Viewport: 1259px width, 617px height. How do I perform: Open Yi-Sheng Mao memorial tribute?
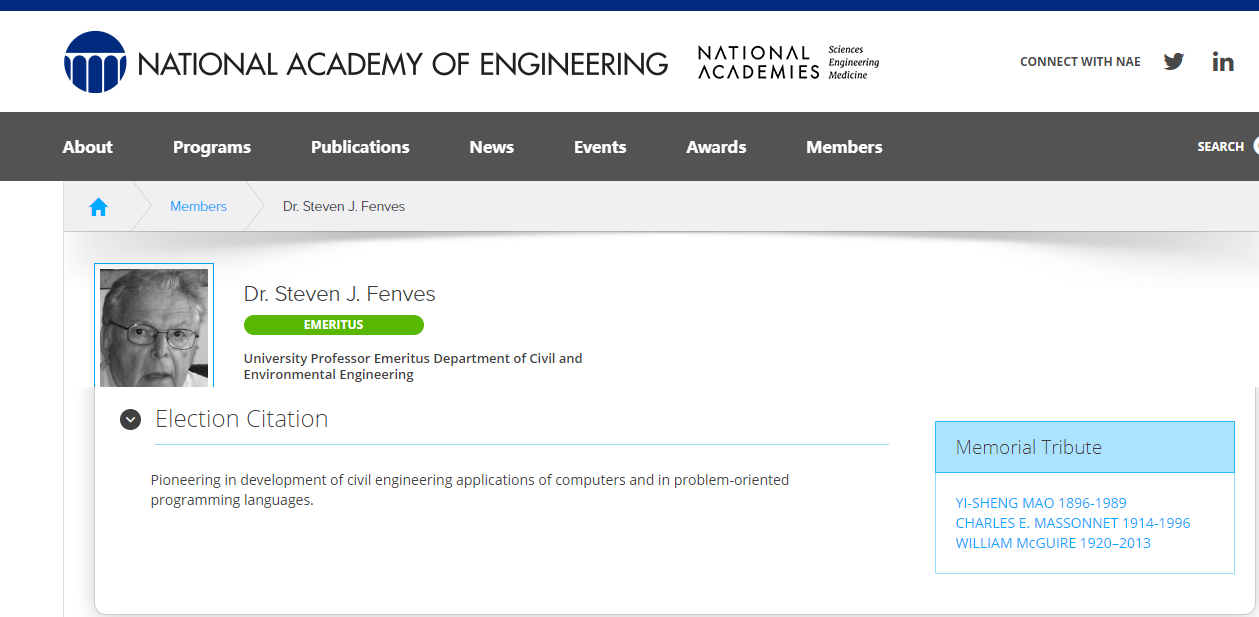1040,503
